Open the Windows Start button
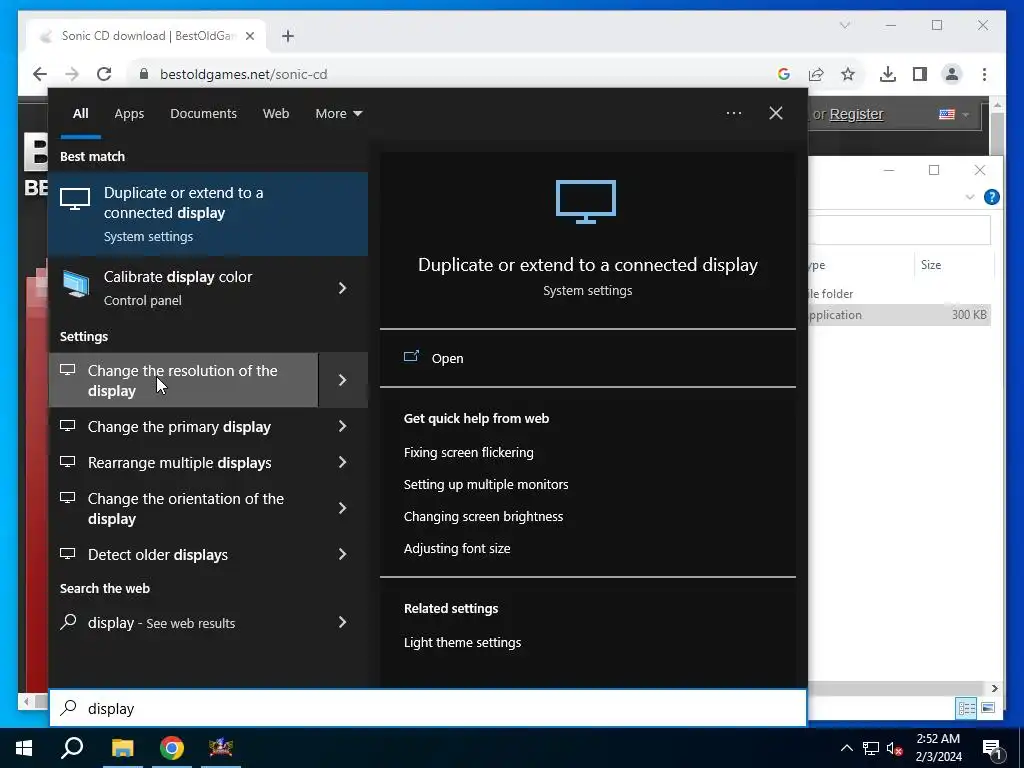The width and height of the screenshot is (1024, 768). (x=24, y=748)
